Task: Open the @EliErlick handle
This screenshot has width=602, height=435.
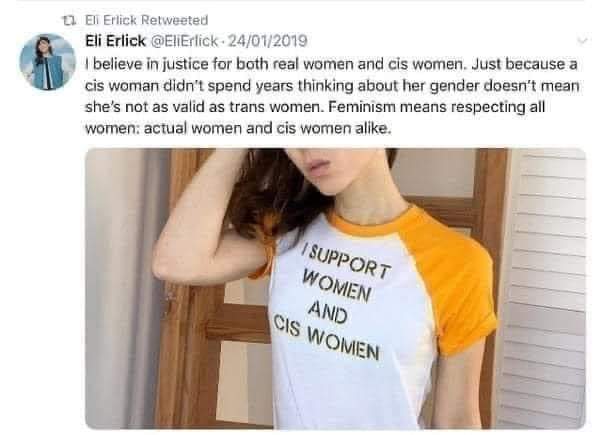Action: tap(185, 41)
